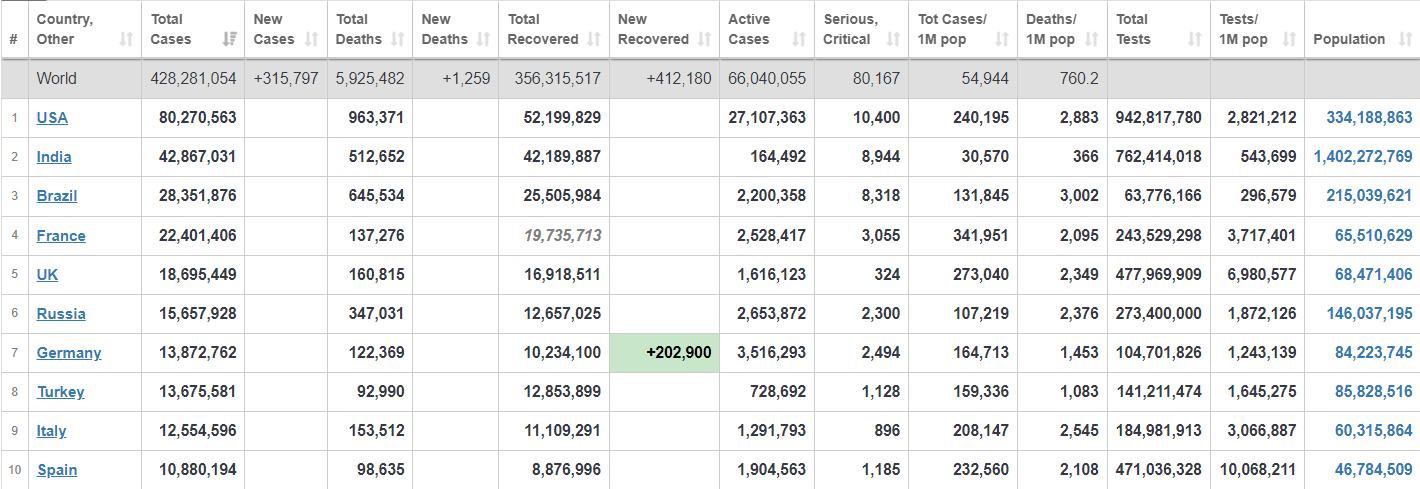Open Turkey population link 85,828,516
Viewport: 1420px width, 489px height.
(x=1373, y=392)
